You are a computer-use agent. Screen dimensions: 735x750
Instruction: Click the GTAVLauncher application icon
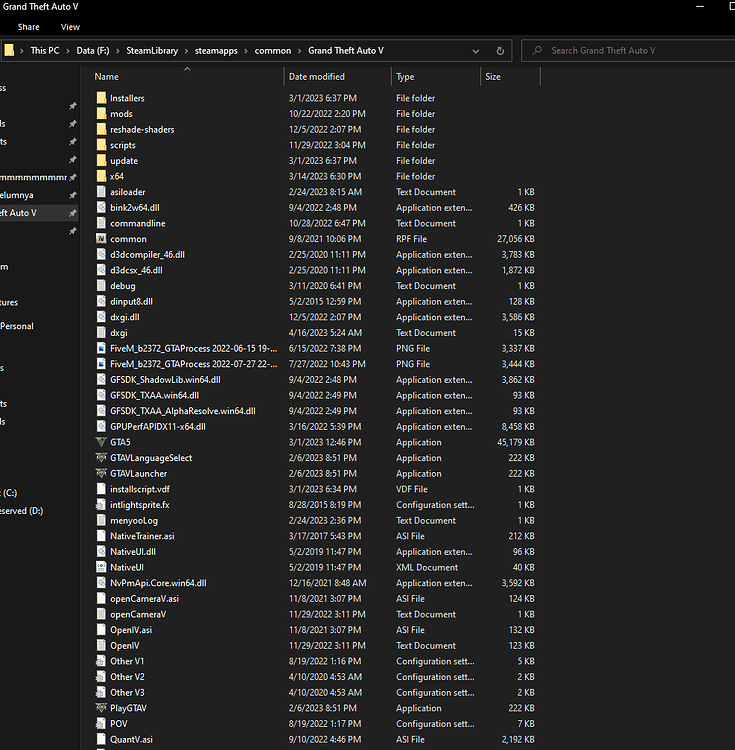click(101, 473)
